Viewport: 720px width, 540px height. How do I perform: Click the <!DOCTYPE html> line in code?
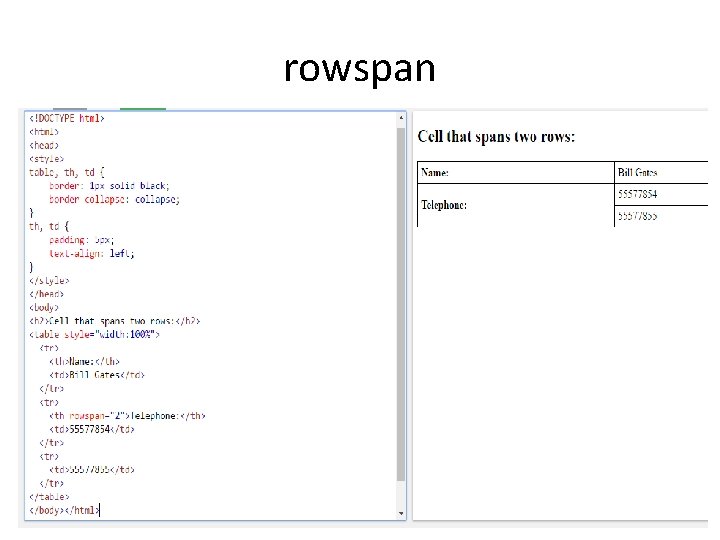click(67, 118)
